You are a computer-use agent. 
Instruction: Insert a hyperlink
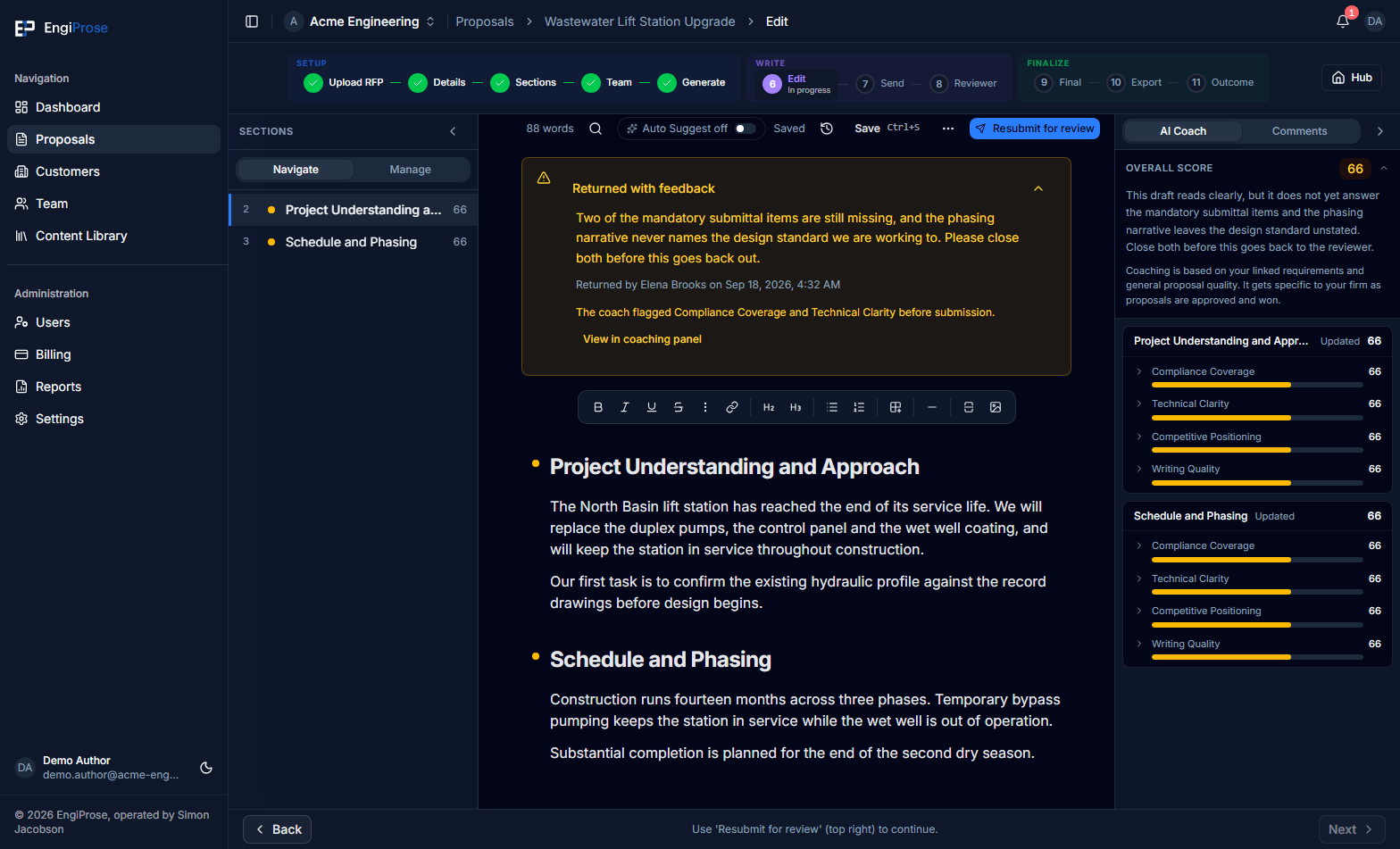[x=732, y=407]
